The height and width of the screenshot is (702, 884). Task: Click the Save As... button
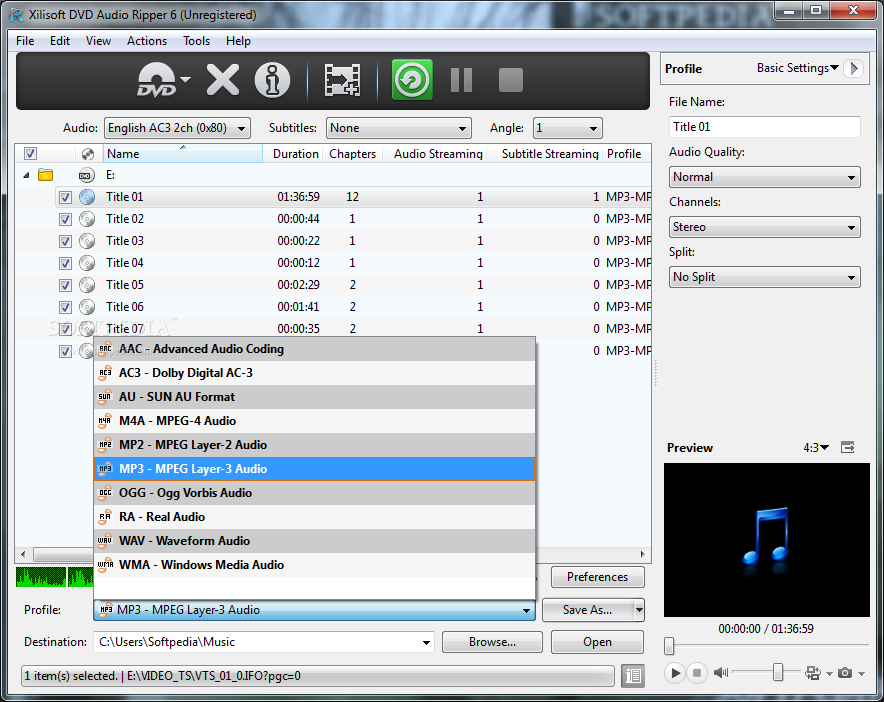587,610
